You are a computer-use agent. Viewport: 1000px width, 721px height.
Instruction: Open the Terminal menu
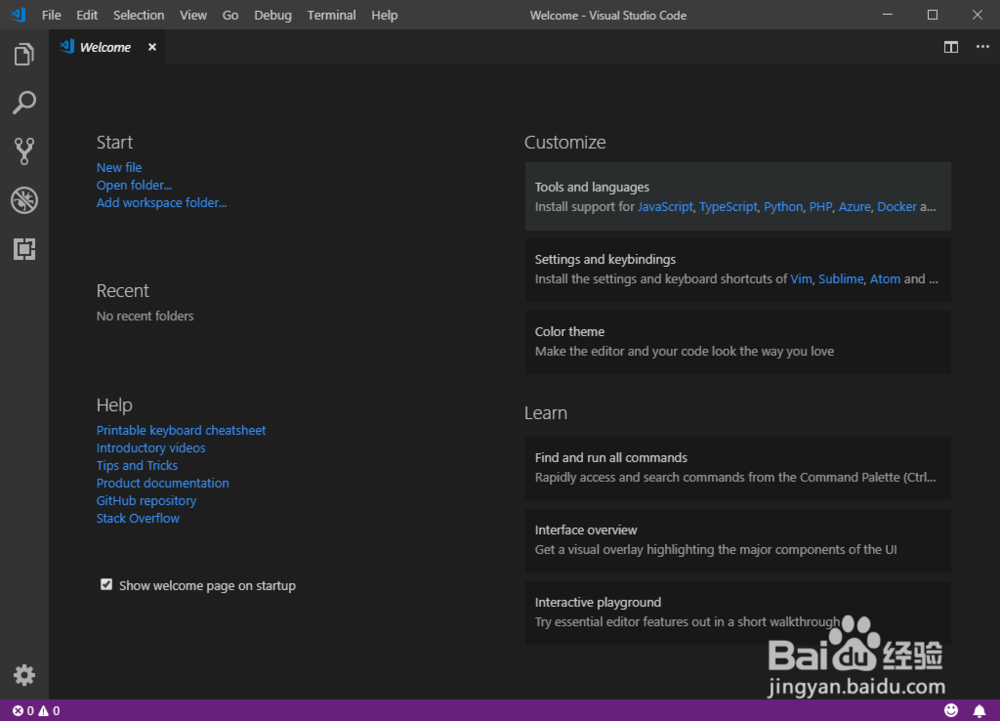pyautogui.click(x=332, y=15)
